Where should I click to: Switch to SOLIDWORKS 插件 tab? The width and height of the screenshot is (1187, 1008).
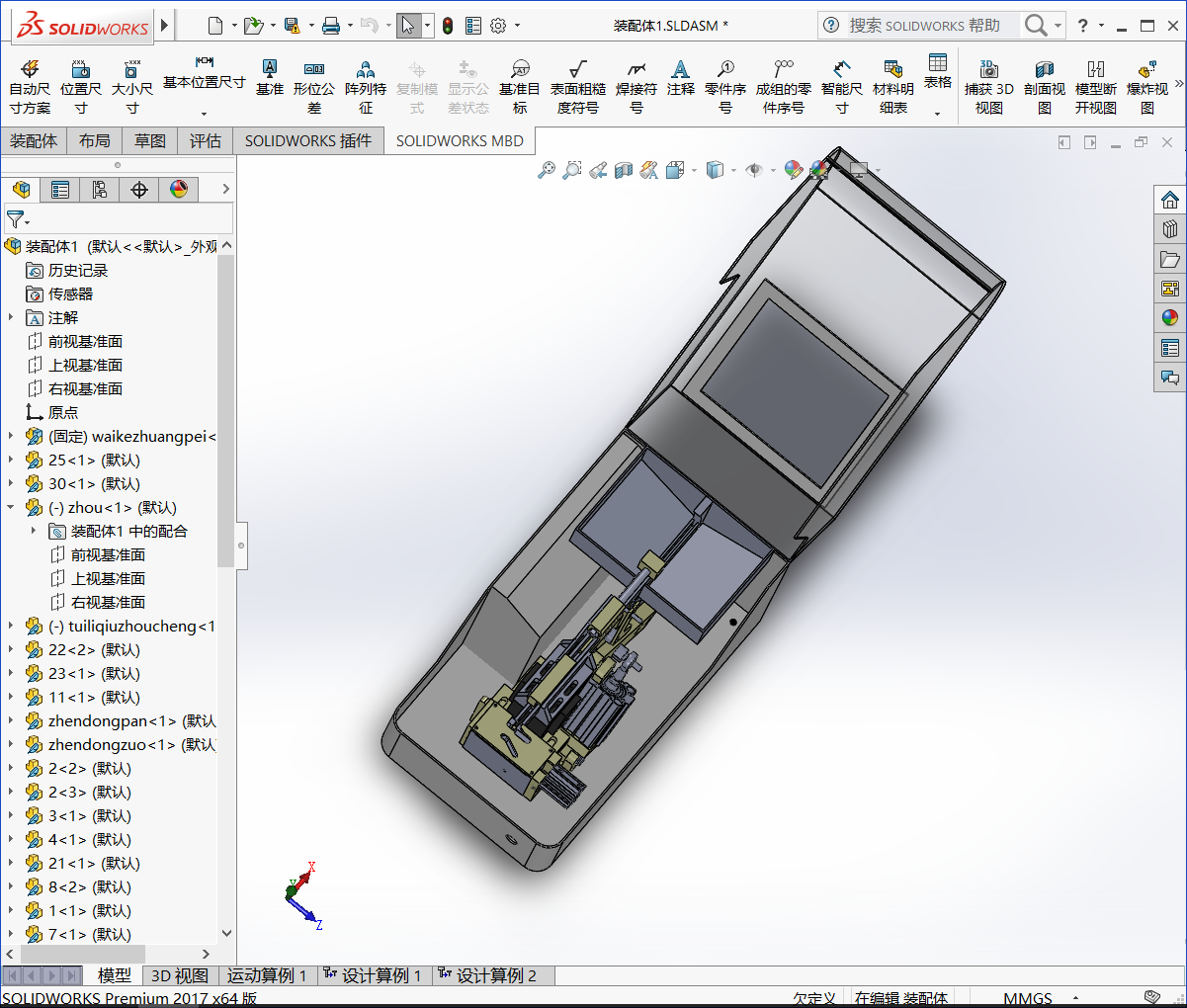coord(308,141)
